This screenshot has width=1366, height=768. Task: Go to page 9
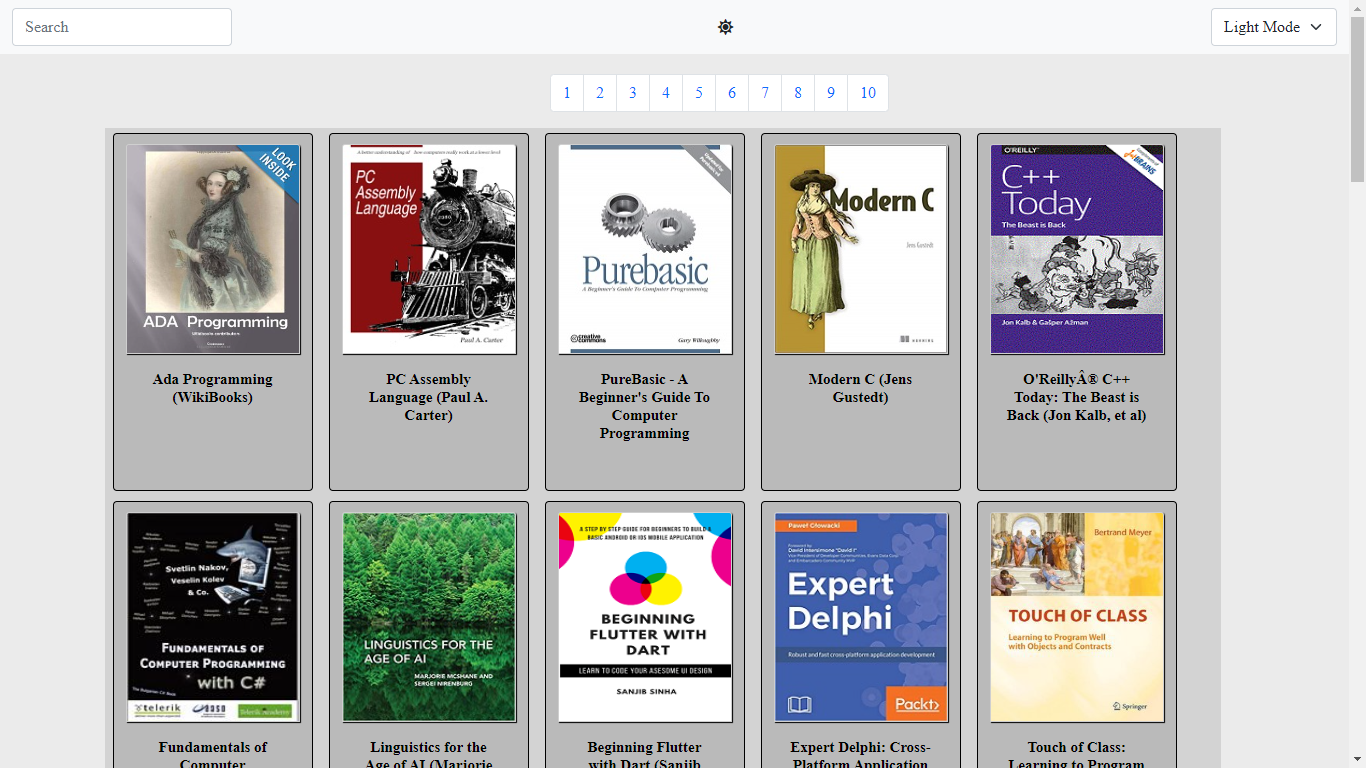[831, 93]
